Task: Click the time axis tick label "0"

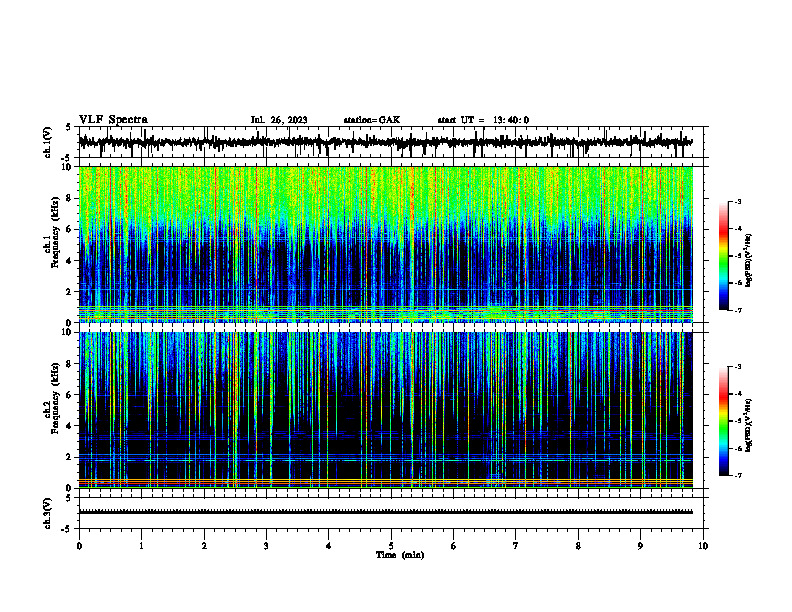Action: tap(79, 546)
